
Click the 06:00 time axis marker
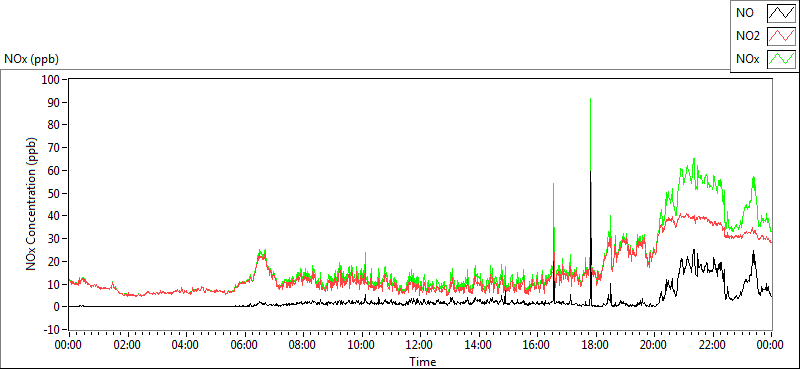pyautogui.click(x=244, y=345)
